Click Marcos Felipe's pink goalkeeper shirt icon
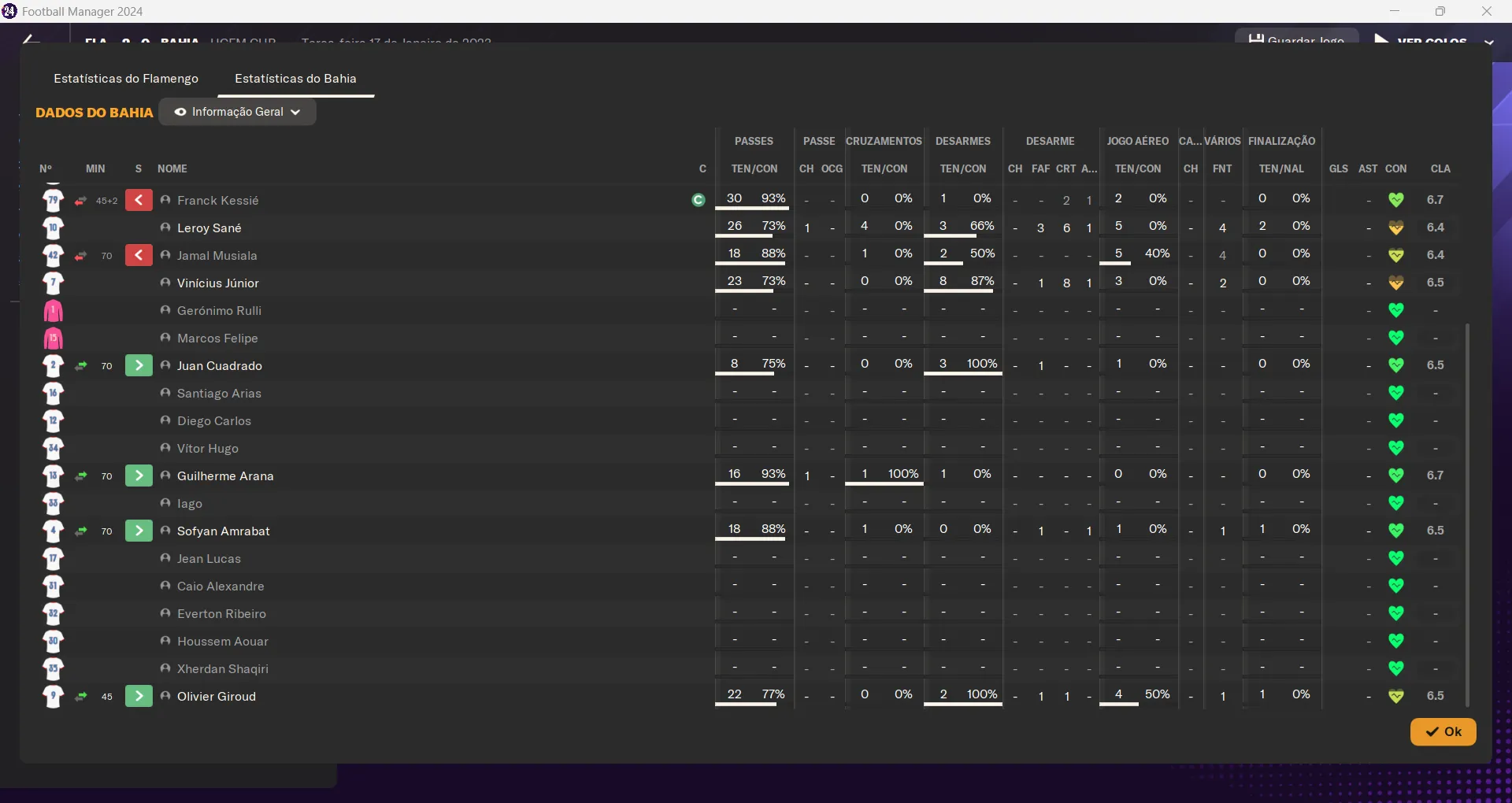The height and width of the screenshot is (803, 1512). pyautogui.click(x=53, y=338)
